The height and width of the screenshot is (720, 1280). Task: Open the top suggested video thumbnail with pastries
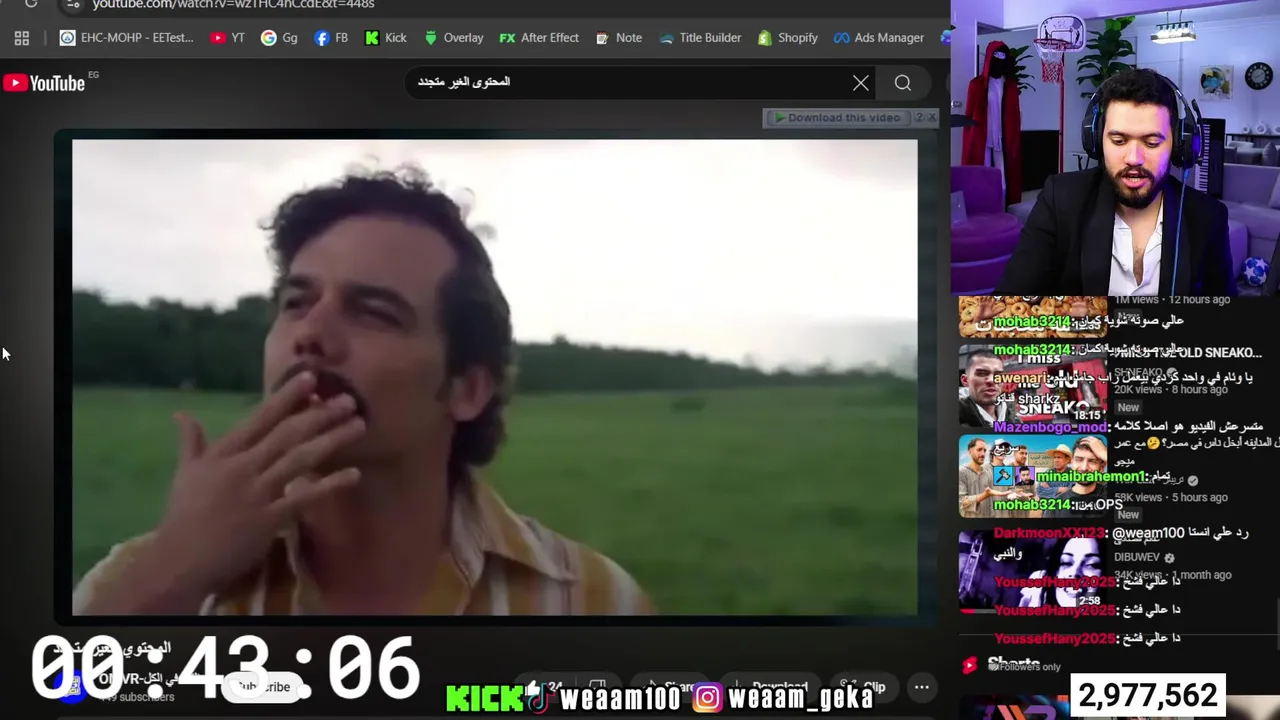[1033, 317]
